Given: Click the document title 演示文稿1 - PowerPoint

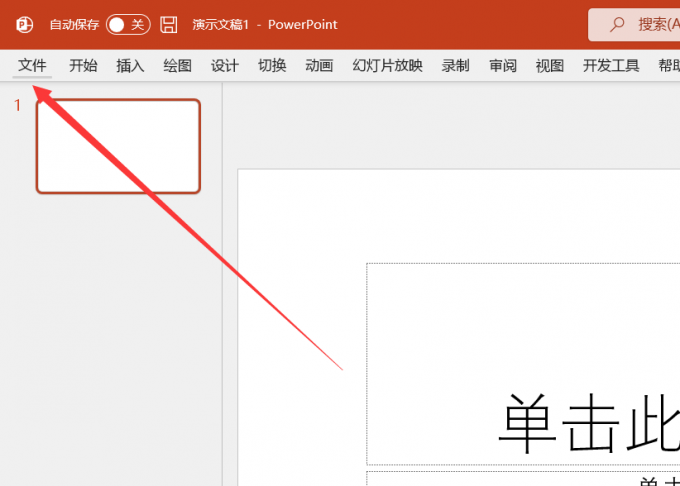Looking at the screenshot, I should (x=265, y=25).
